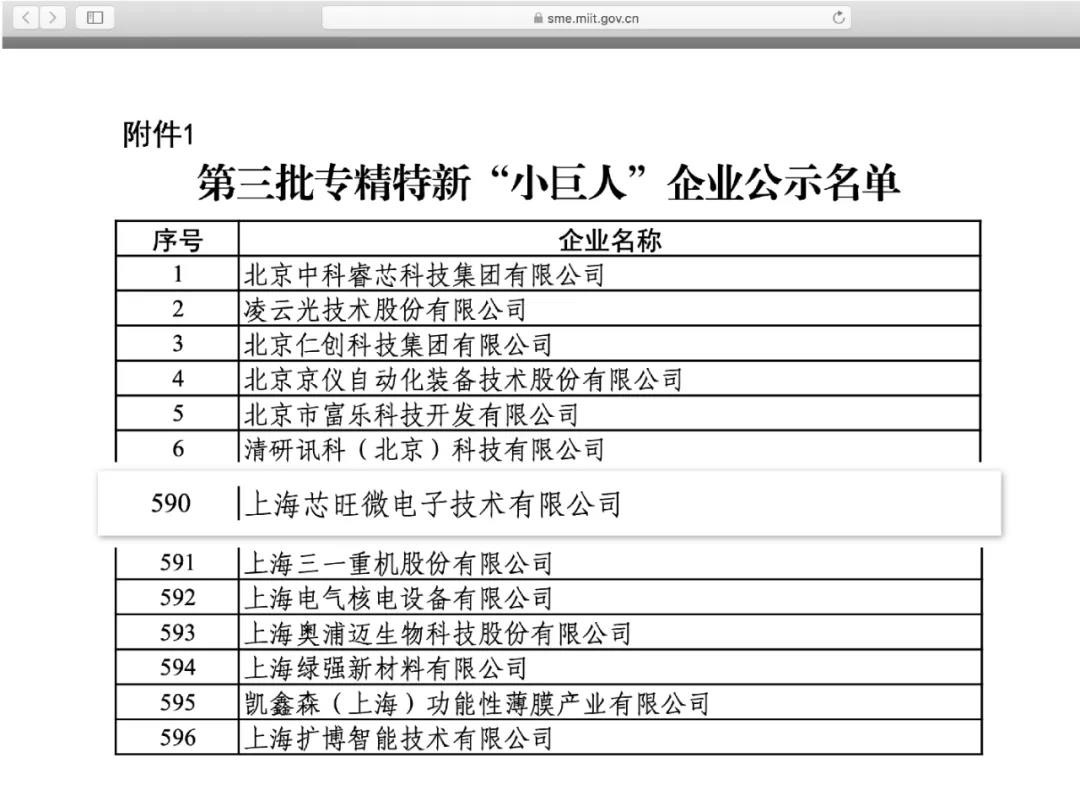Image resolution: width=1080 pixels, height=785 pixels.
Task: Go forward using the browser forward arrow
Action: pos(52,17)
